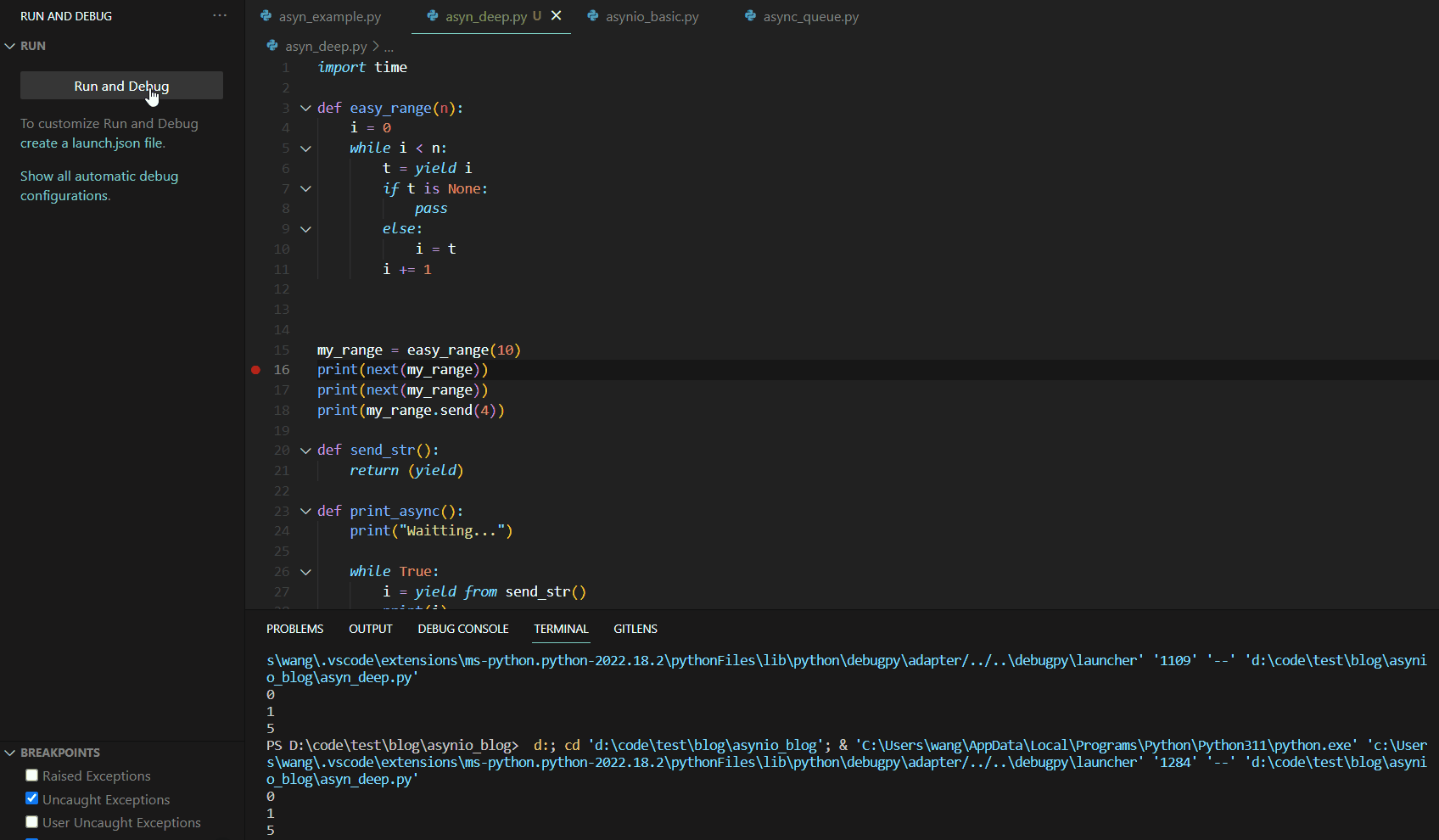Click the breadcrumb ellipsis after asyn_deep.py

(x=389, y=46)
